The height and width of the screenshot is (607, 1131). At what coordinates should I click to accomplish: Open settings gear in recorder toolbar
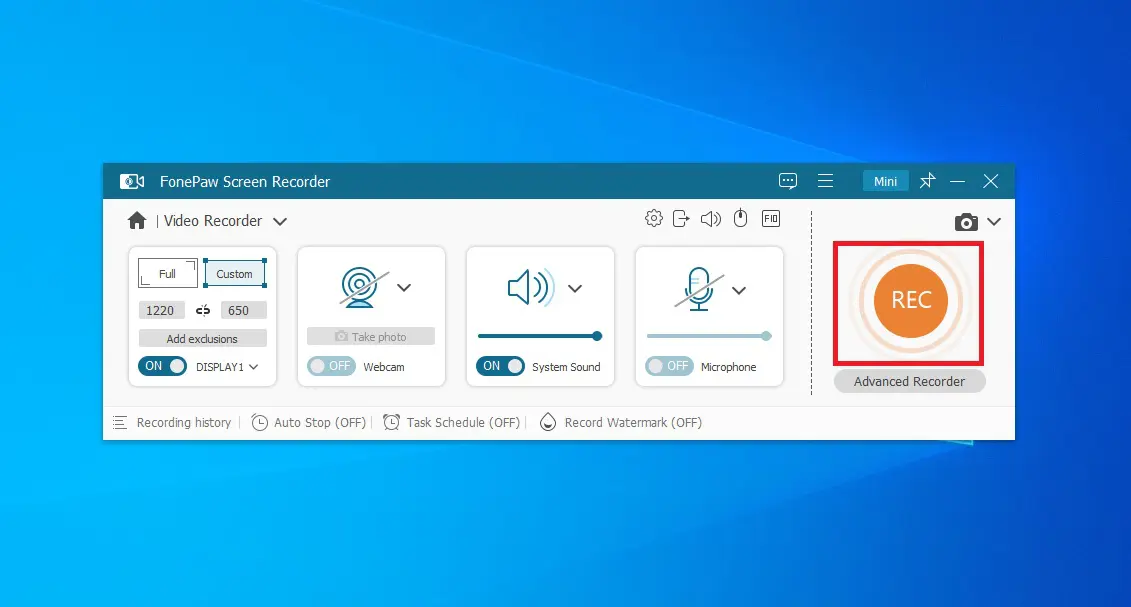654,219
